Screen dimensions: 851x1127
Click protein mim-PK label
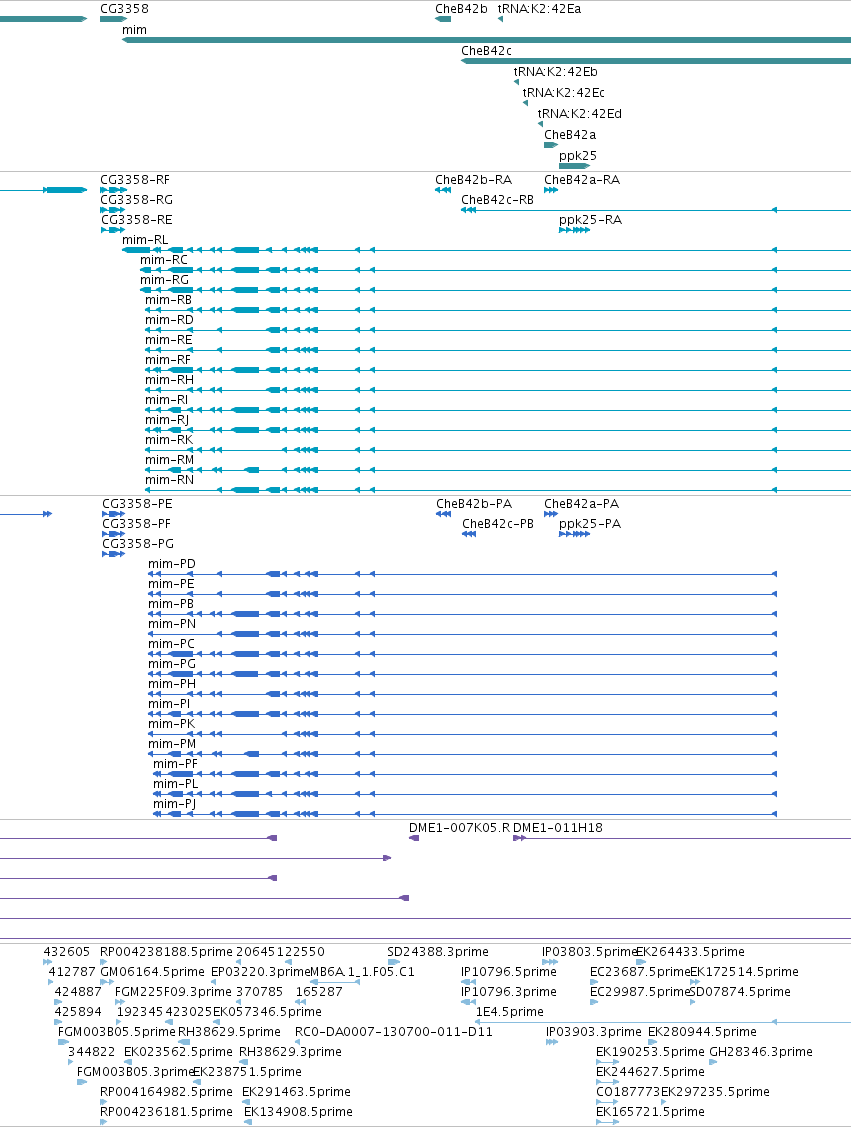pos(171,724)
